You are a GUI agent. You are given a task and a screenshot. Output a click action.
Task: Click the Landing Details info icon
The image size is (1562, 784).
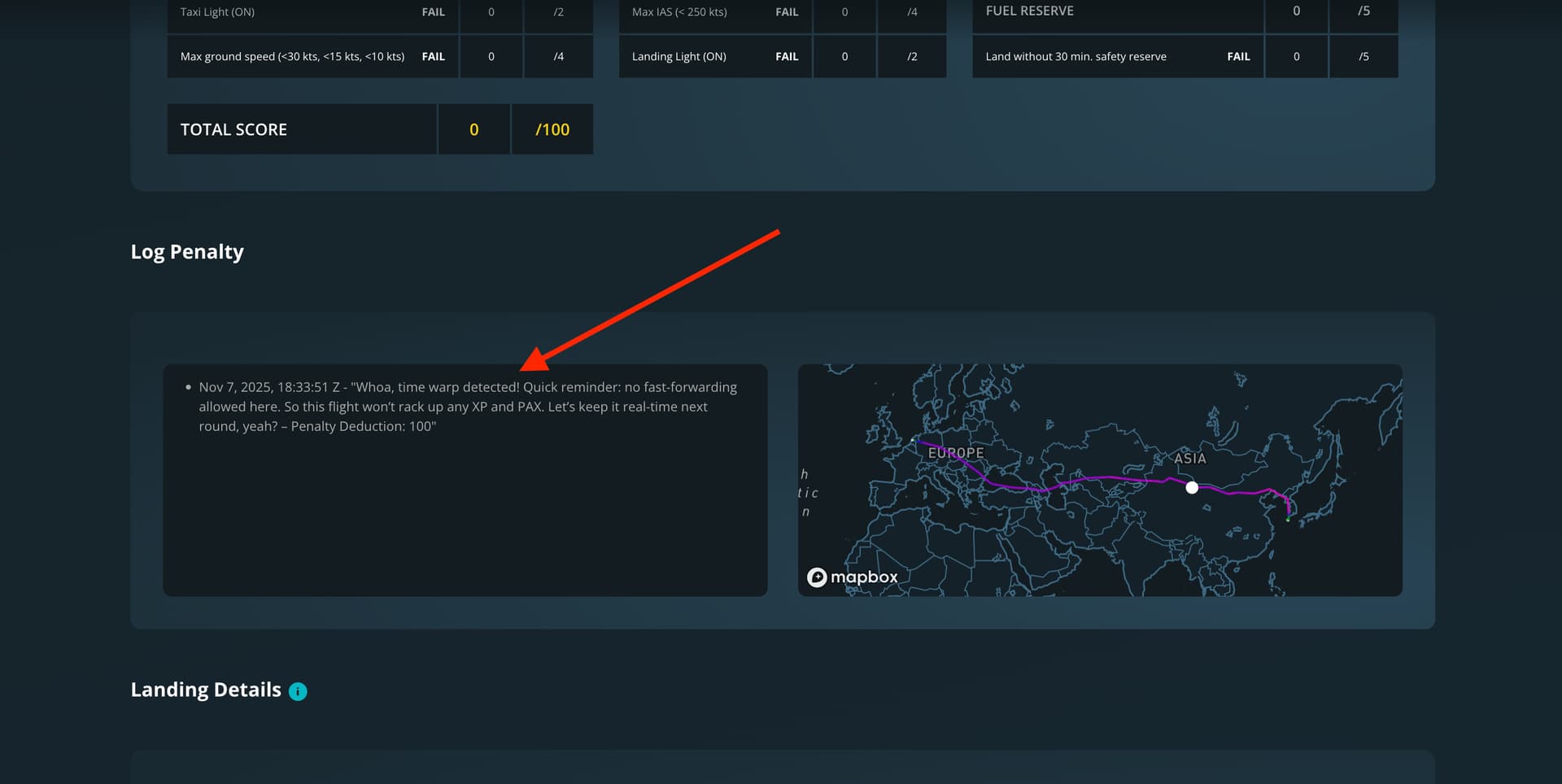(298, 691)
